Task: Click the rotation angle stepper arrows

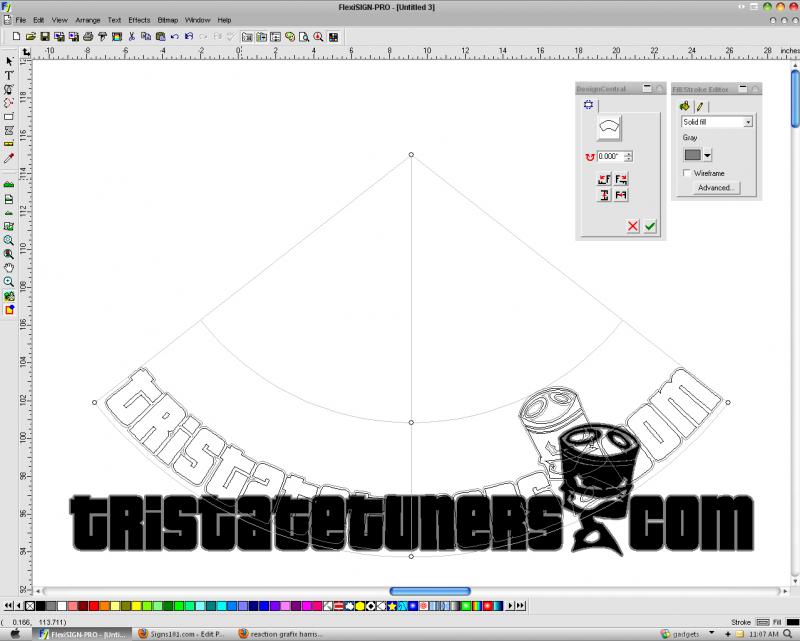Action: (628, 157)
